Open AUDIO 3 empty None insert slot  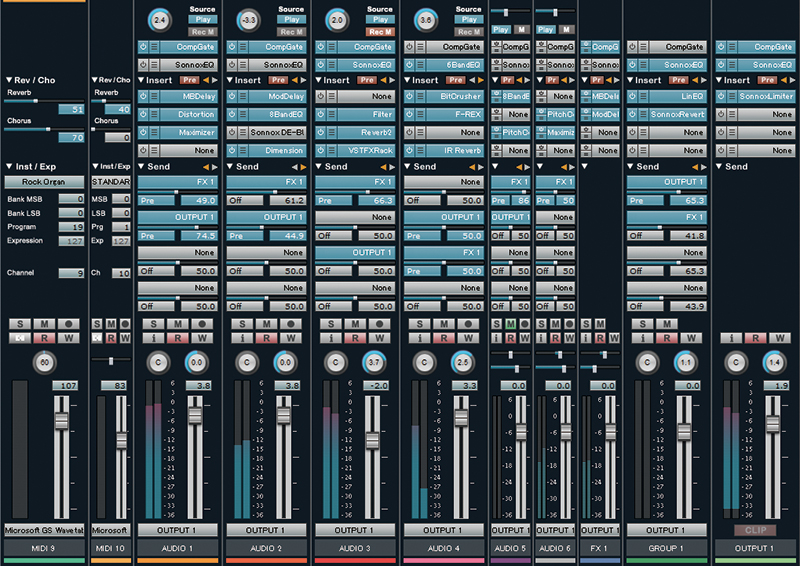[364, 96]
